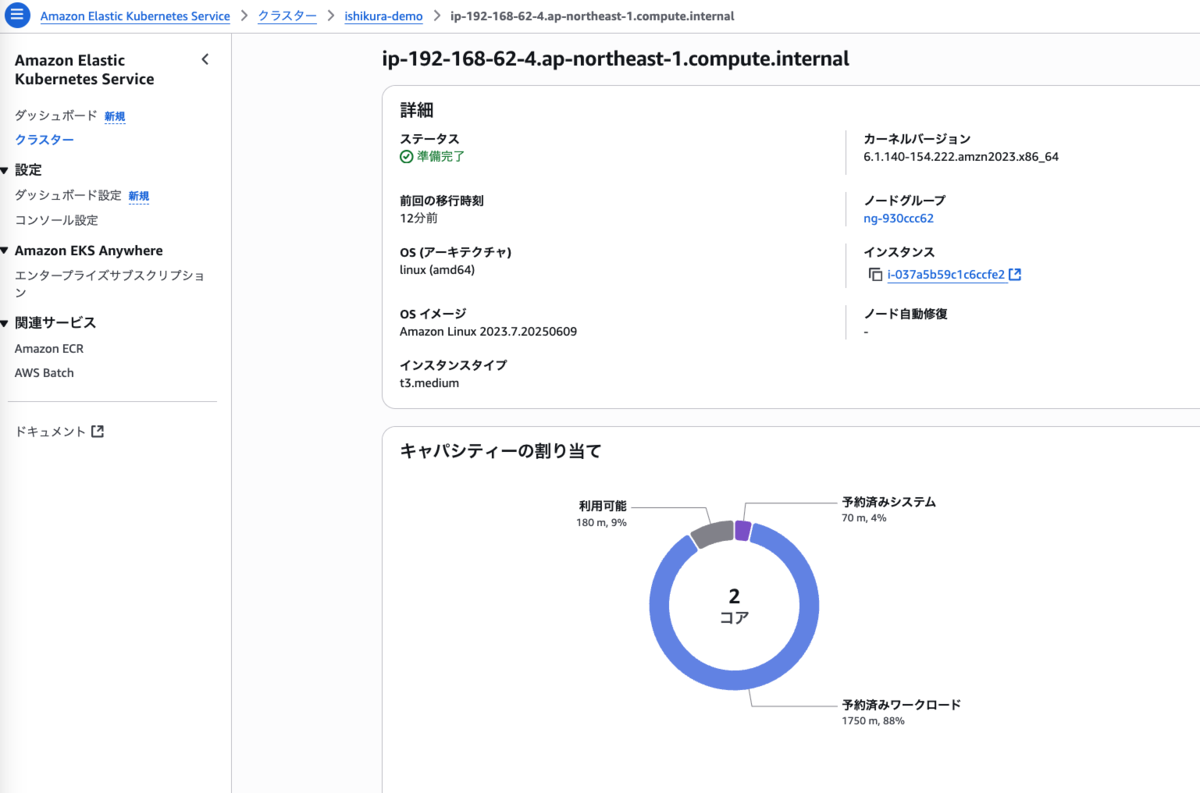Open コンソール設定 in the sidebar
The height and width of the screenshot is (793, 1200).
[56, 220]
